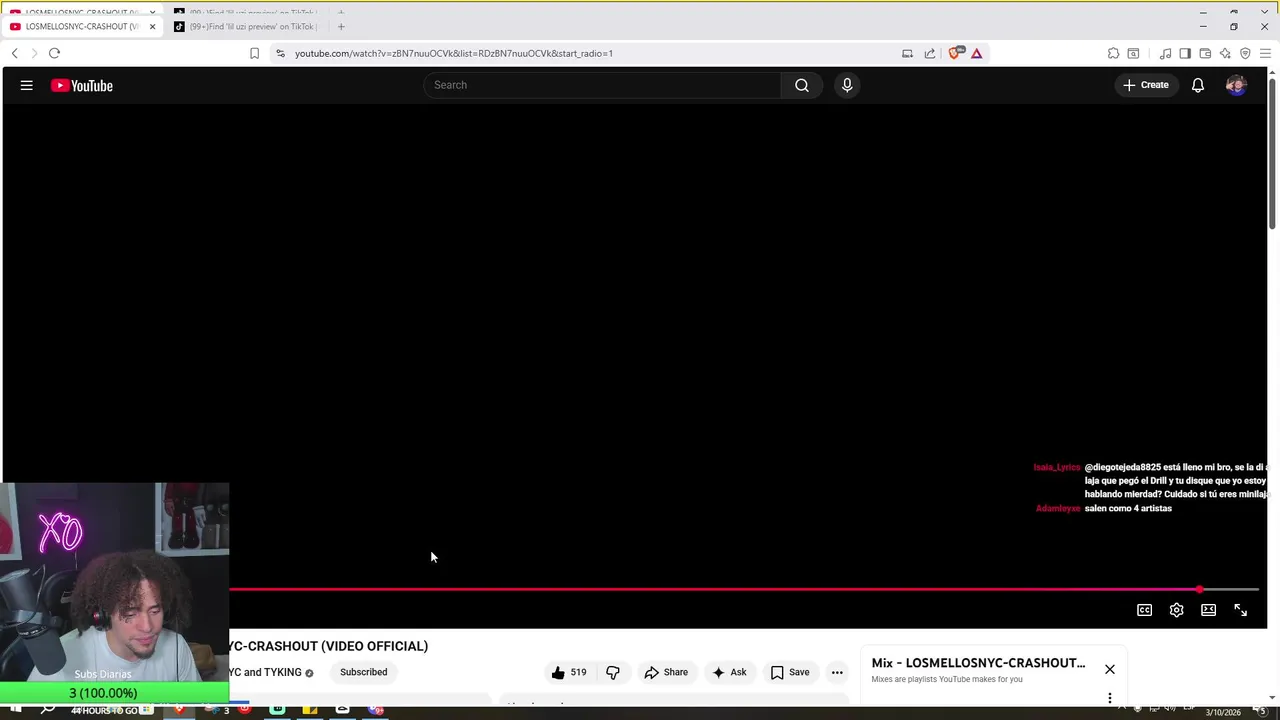Open account avatar menu

tap(1236, 86)
